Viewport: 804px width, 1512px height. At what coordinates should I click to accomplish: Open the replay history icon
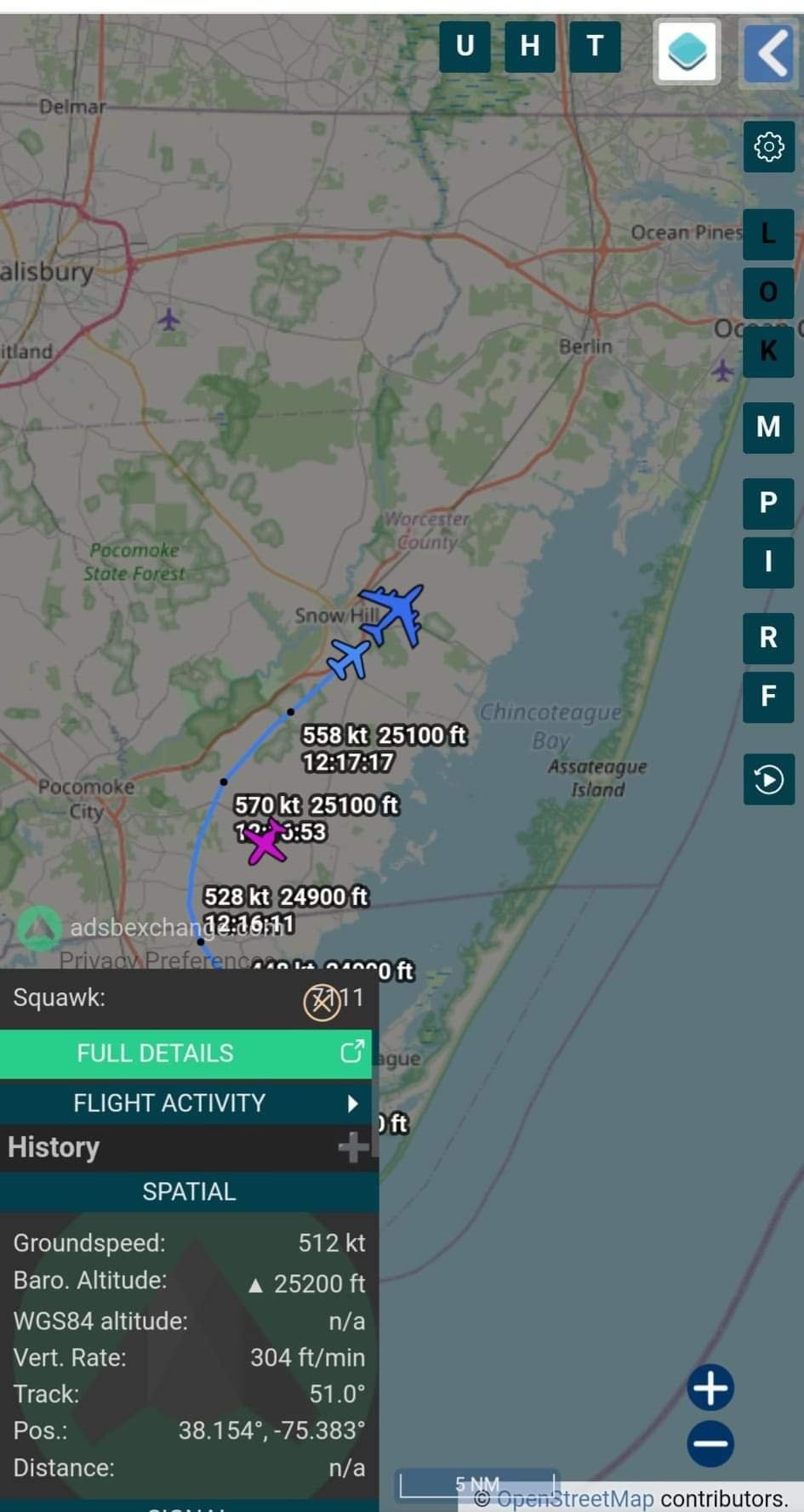coord(768,779)
